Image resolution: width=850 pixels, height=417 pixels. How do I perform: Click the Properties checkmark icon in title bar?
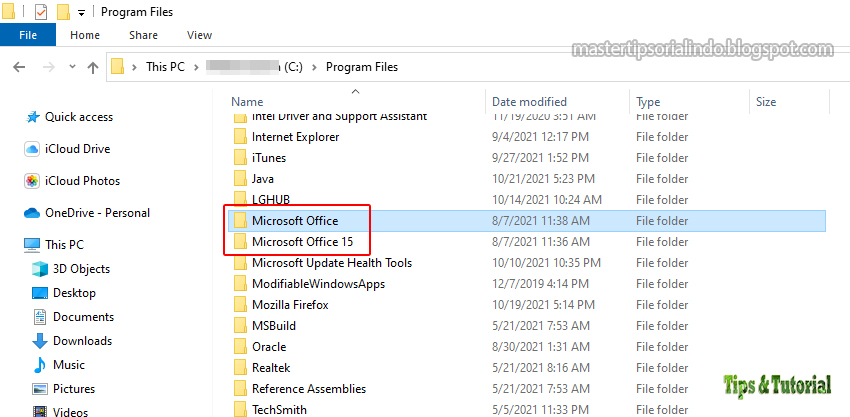coord(41,11)
